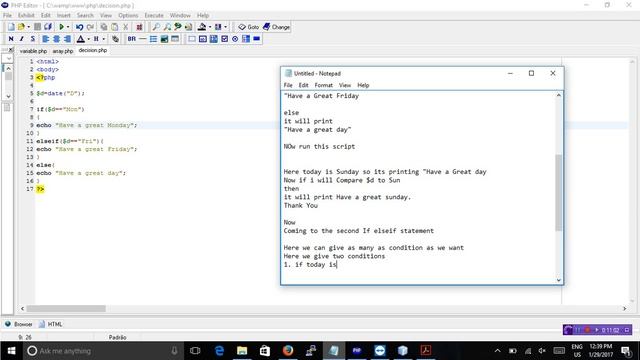Click the cut X icon in the toolbar

126,27
